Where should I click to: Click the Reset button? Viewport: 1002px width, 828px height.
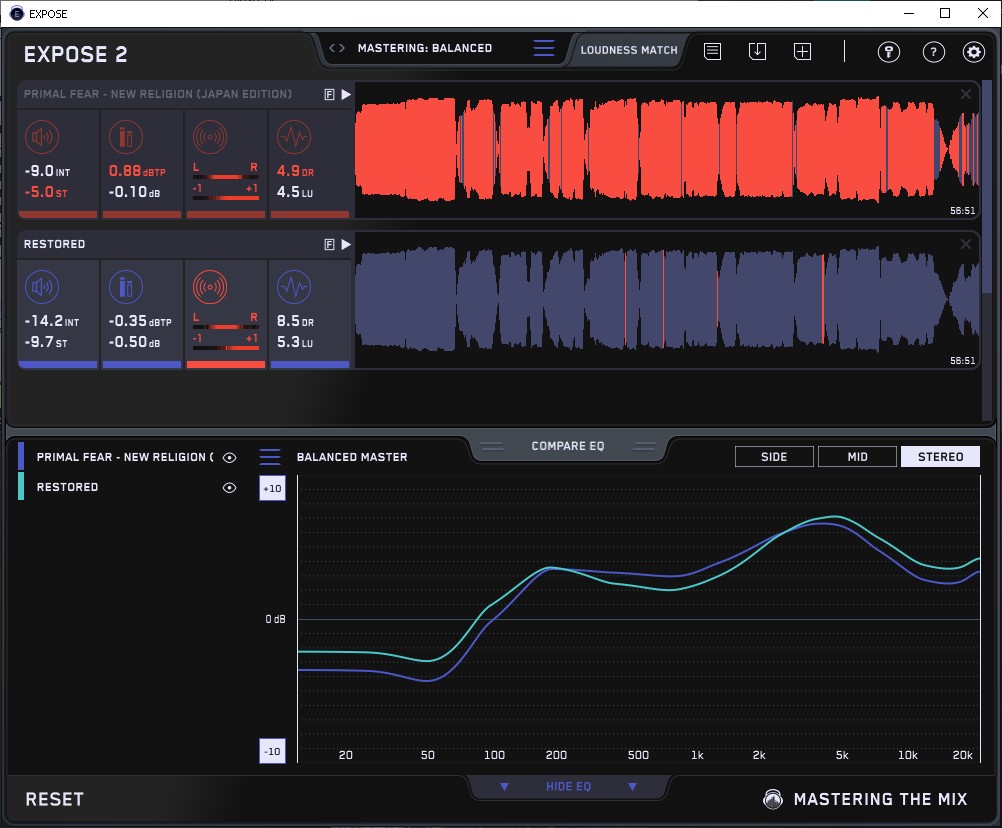click(x=55, y=799)
